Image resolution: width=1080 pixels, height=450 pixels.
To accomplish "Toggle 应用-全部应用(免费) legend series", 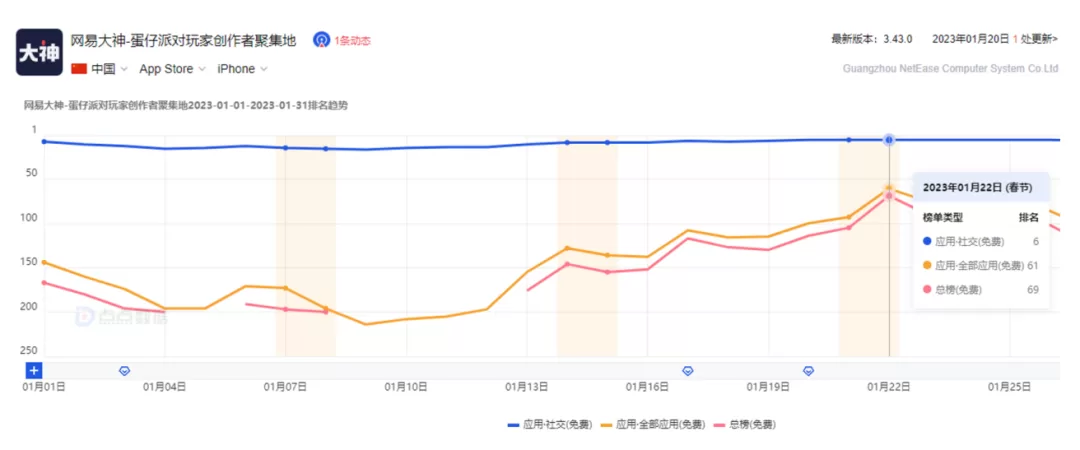I will [x=653, y=425].
